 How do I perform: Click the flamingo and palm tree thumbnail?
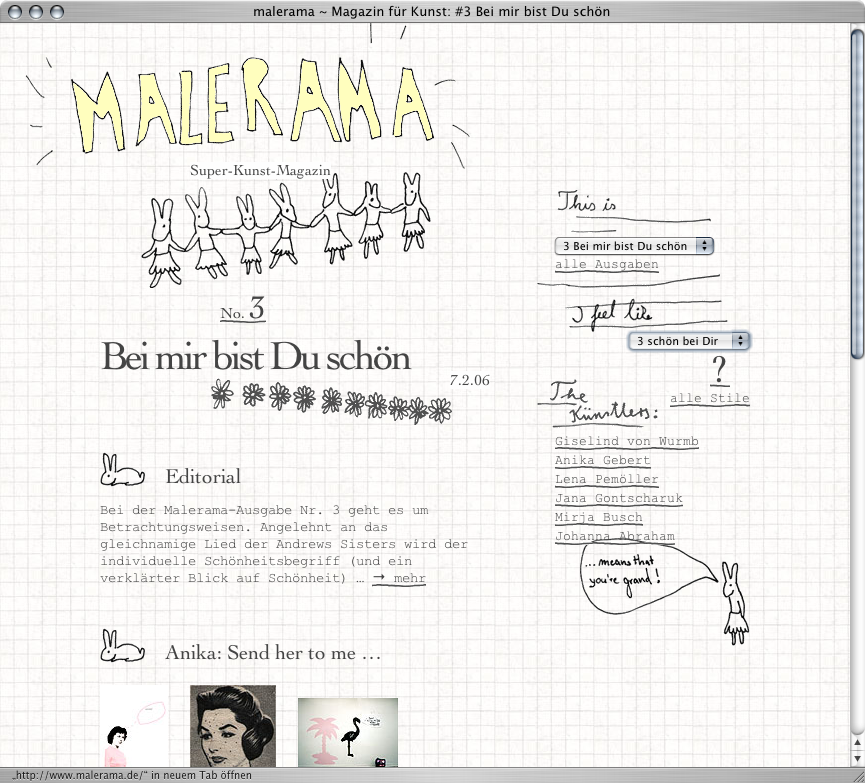click(347, 730)
